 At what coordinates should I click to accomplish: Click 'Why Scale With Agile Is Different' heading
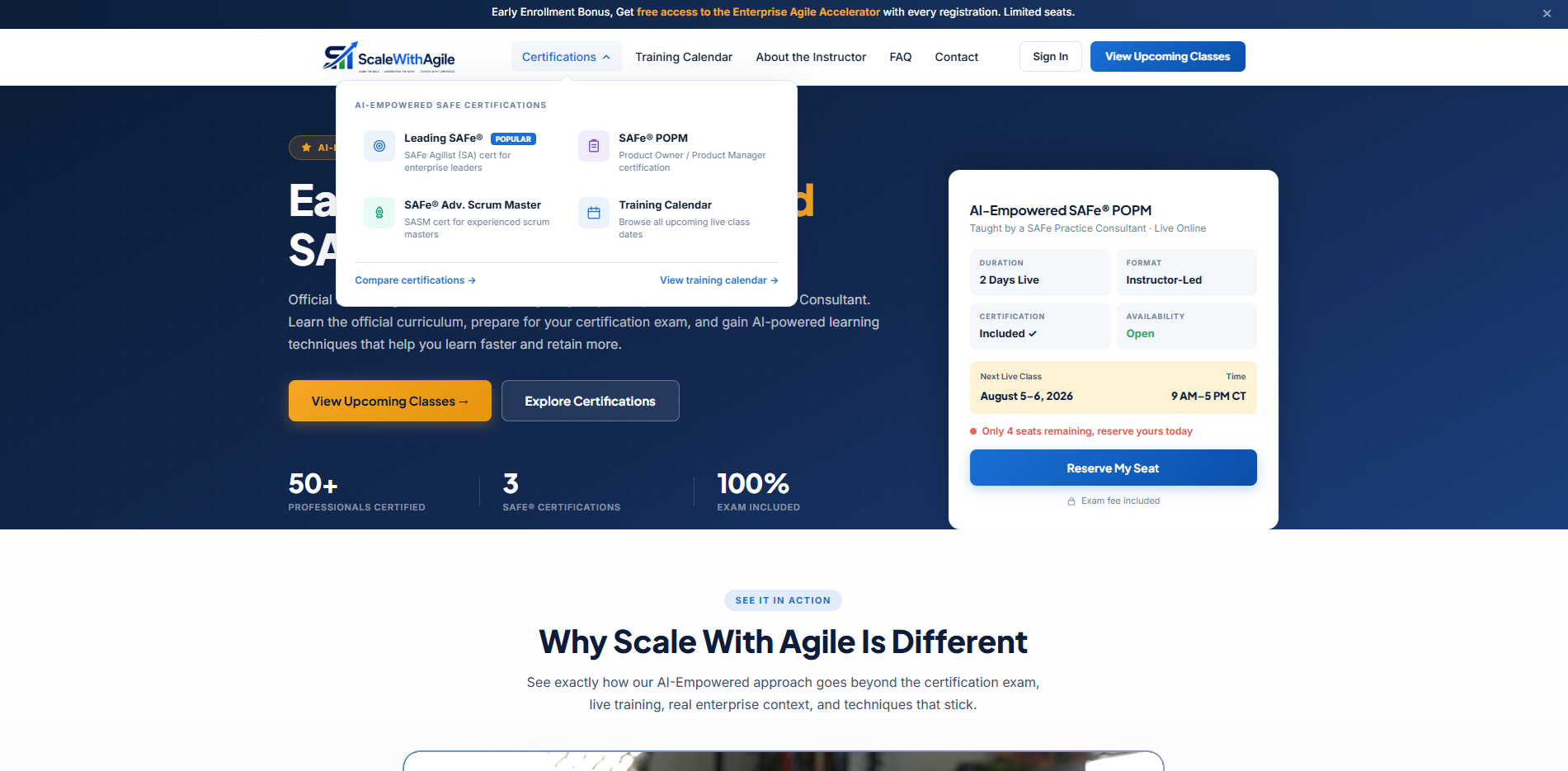point(783,642)
